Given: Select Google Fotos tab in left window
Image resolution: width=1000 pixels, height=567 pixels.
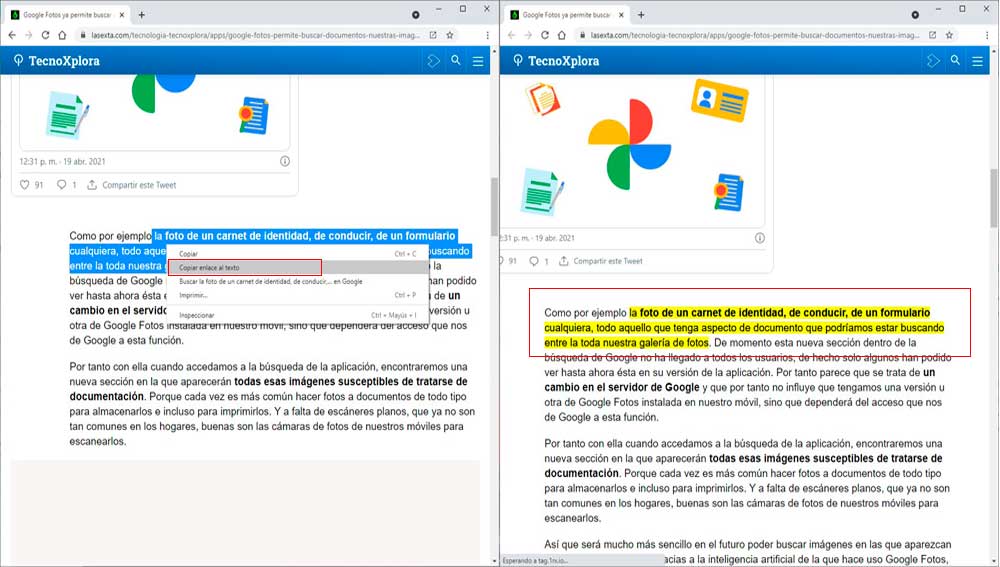Looking at the screenshot, I should pos(66,15).
